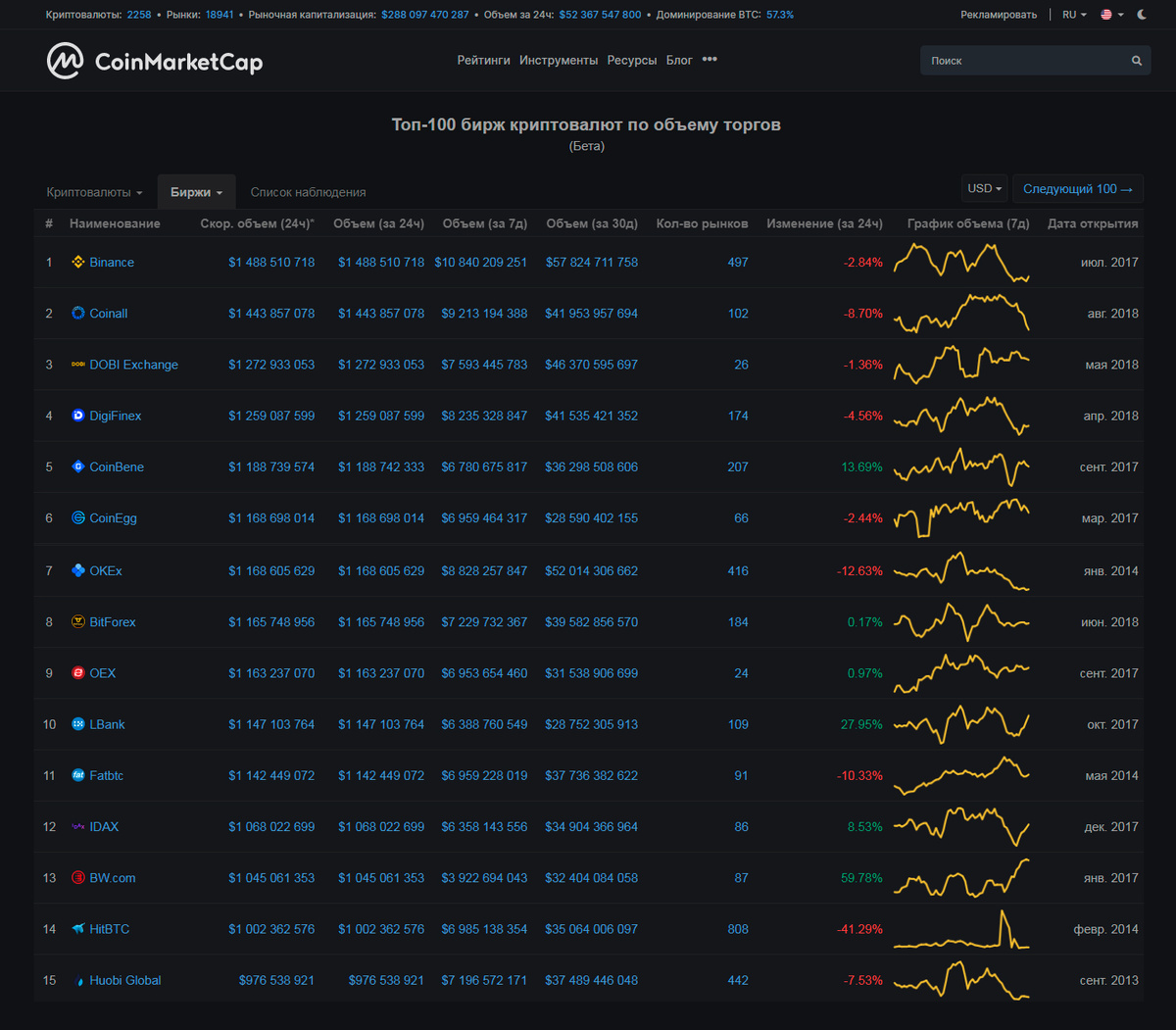Click the DigiFinex logo icon
The image size is (1176, 1030).
(78, 415)
